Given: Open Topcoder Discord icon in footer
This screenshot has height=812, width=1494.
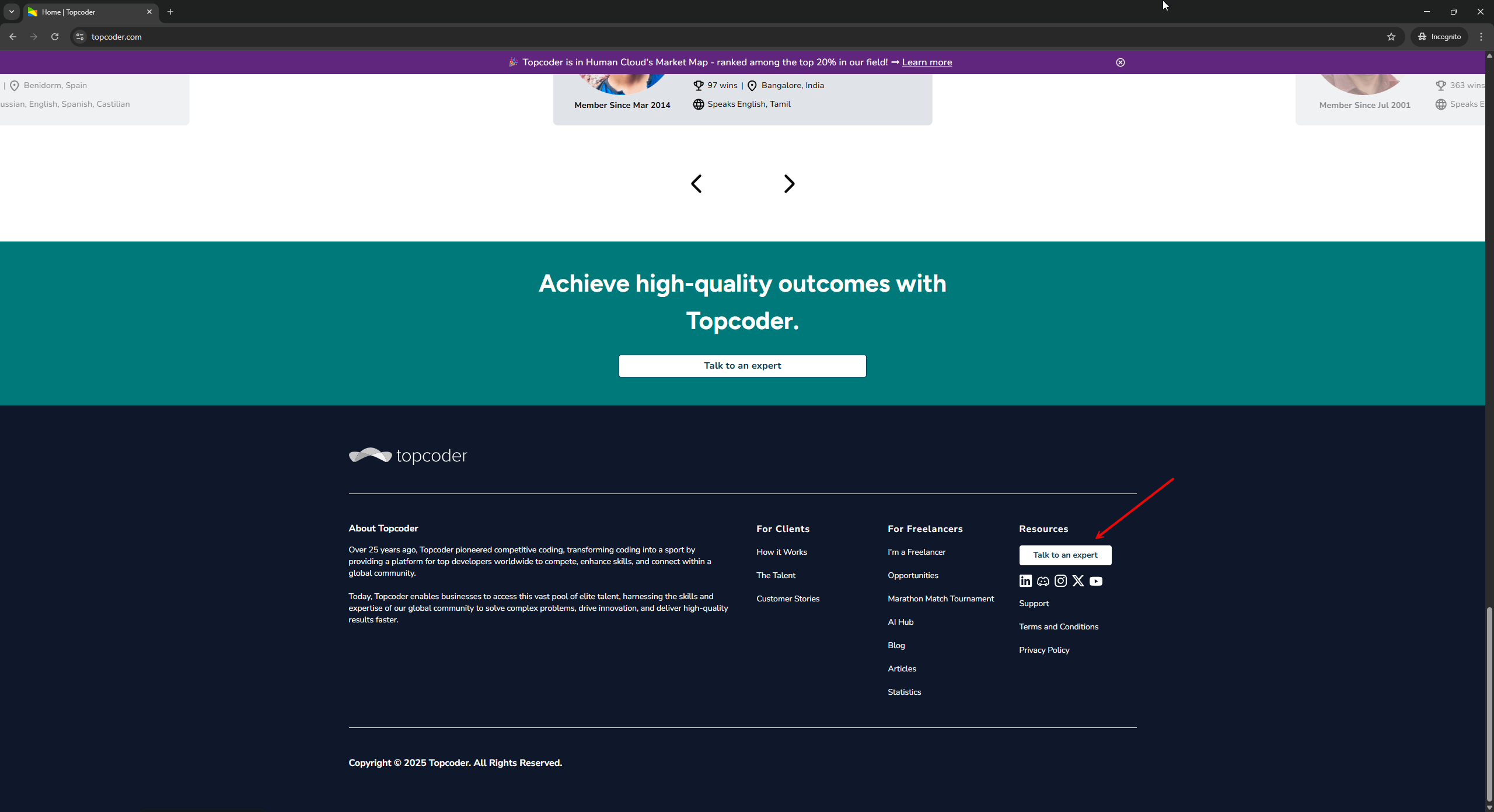Looking at the screenshot, I should click(x=1043, y=581).
